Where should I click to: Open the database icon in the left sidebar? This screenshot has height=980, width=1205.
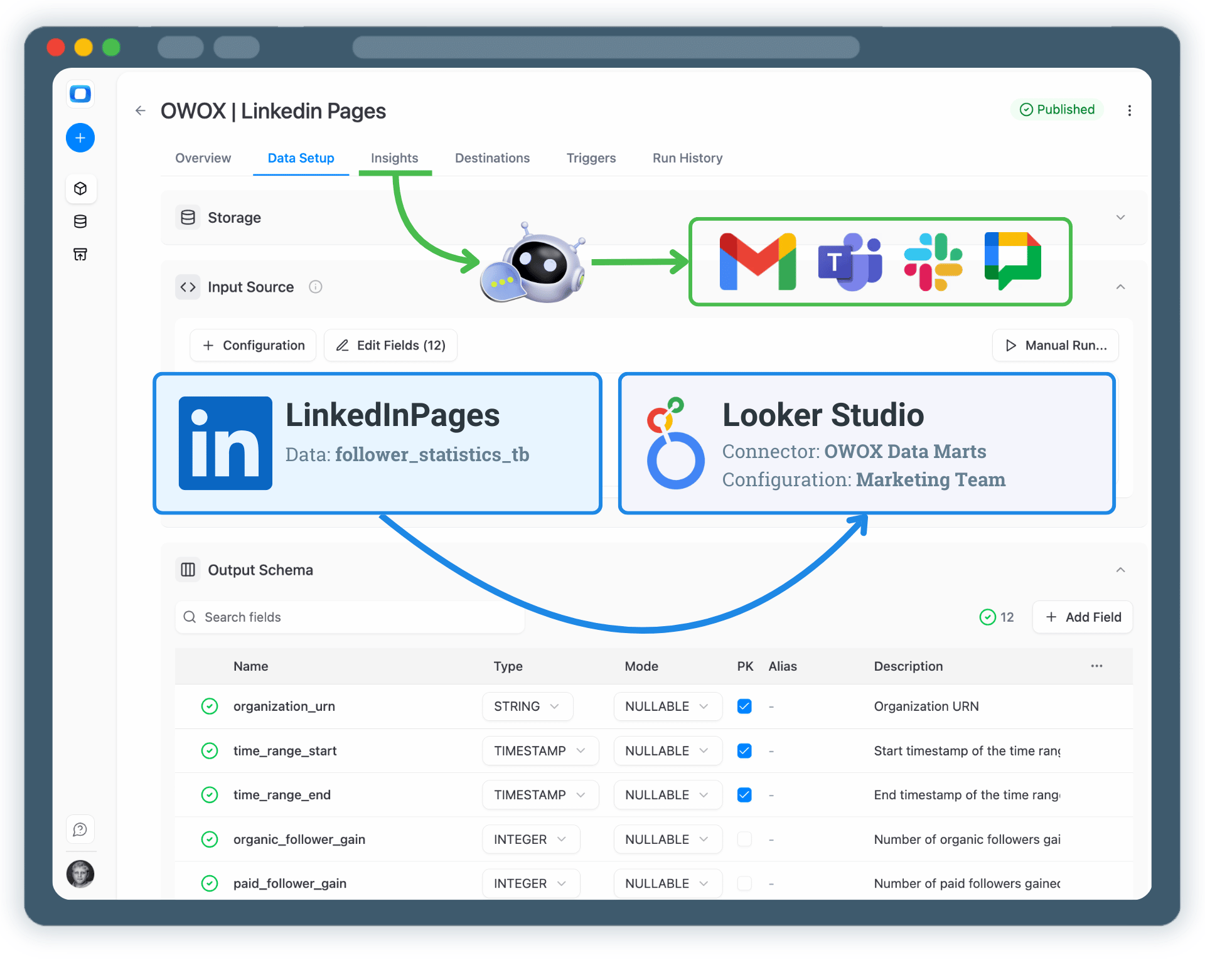[80, 221]
